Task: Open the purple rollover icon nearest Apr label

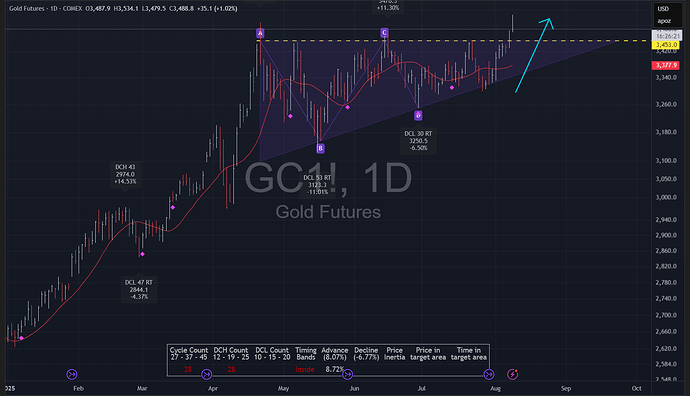Action: click(206, 374)
